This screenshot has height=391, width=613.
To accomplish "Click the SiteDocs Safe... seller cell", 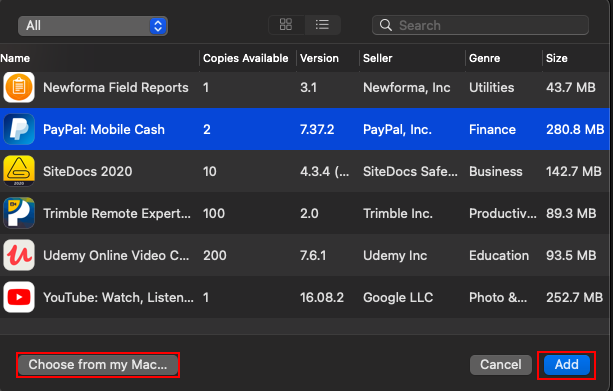I will tap(410, 171).
